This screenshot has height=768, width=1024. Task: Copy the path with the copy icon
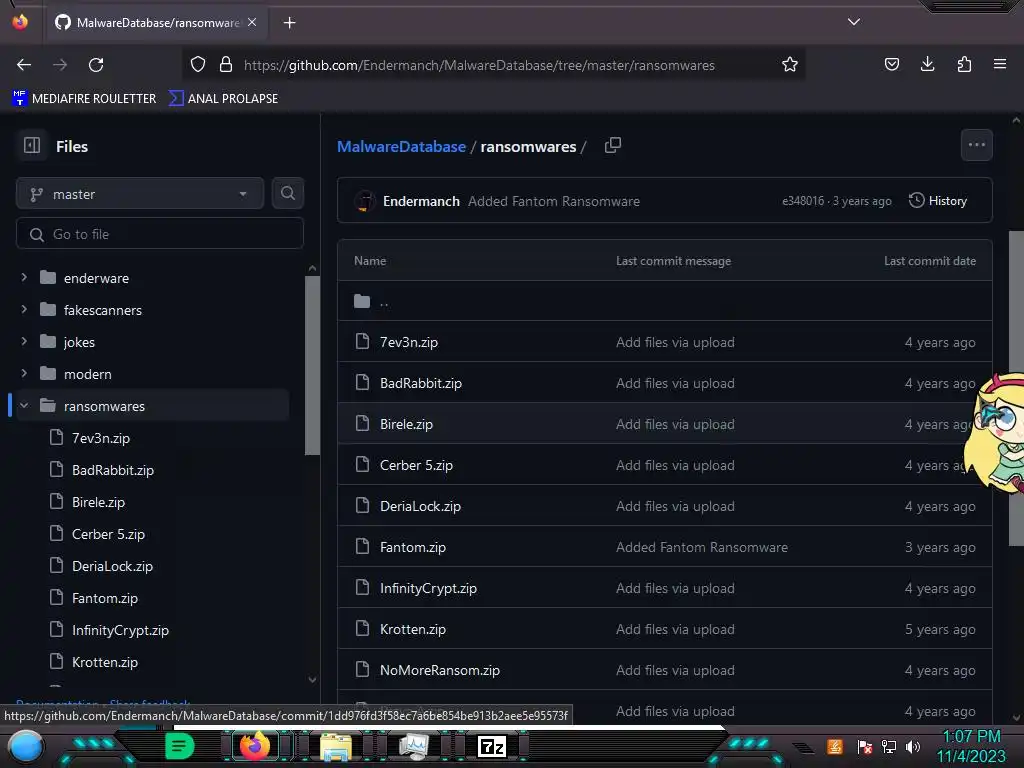point(613,145)
